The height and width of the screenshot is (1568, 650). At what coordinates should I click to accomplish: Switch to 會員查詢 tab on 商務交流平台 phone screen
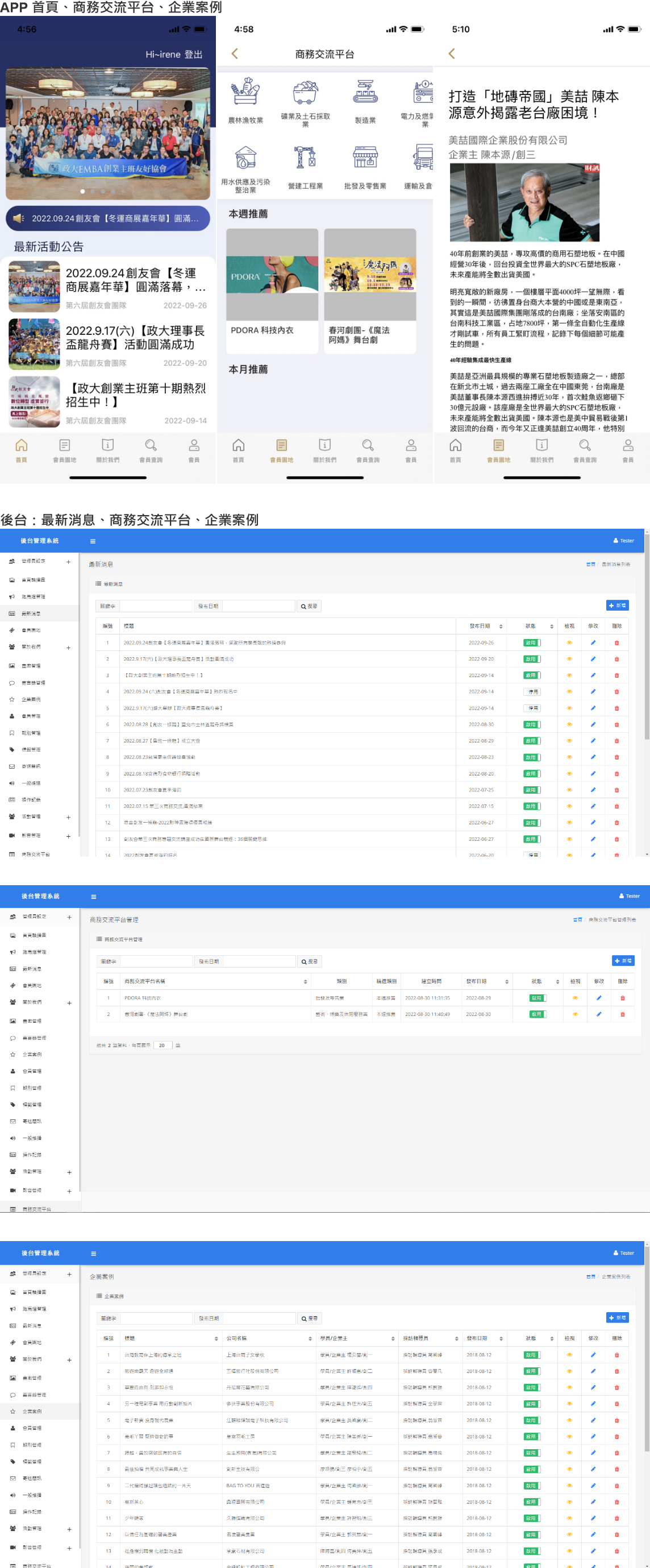pyautogui.click(x=368, y=450)
